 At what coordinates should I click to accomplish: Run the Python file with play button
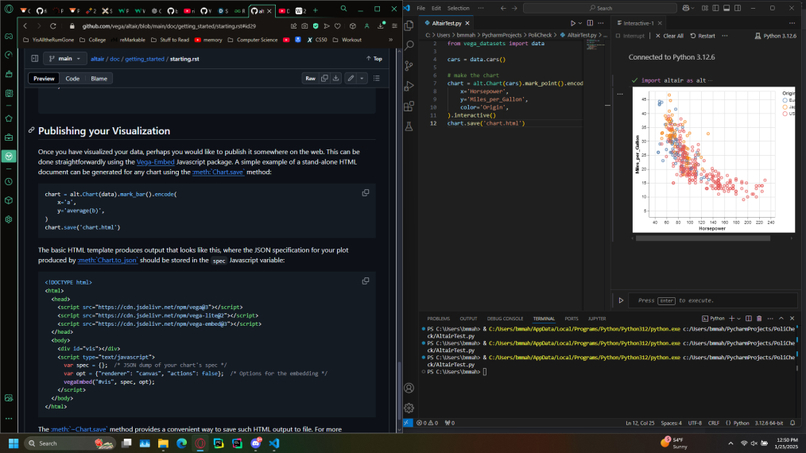(x=573, y=23)
